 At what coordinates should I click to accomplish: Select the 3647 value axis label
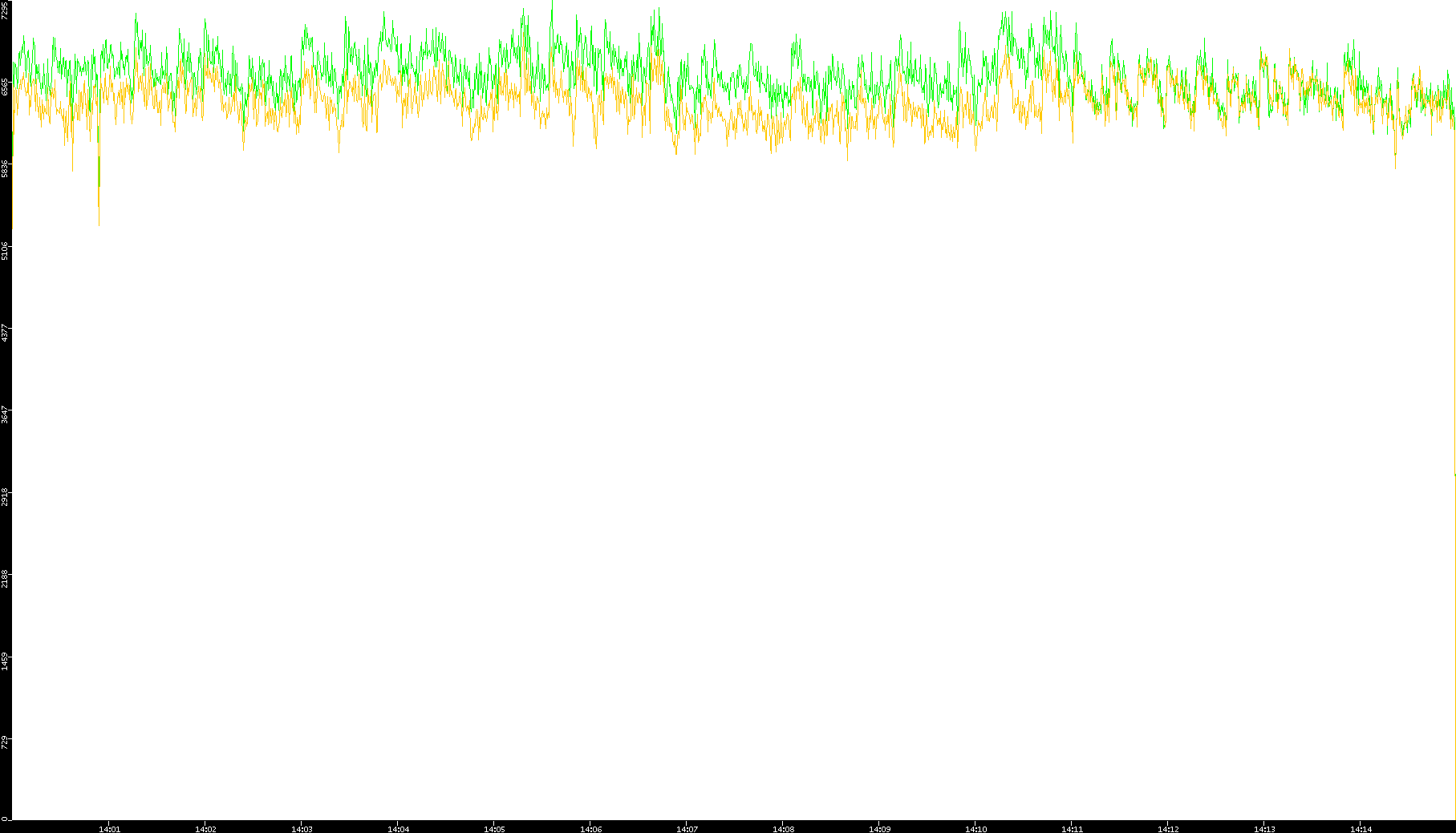click(x=6, y=414)
